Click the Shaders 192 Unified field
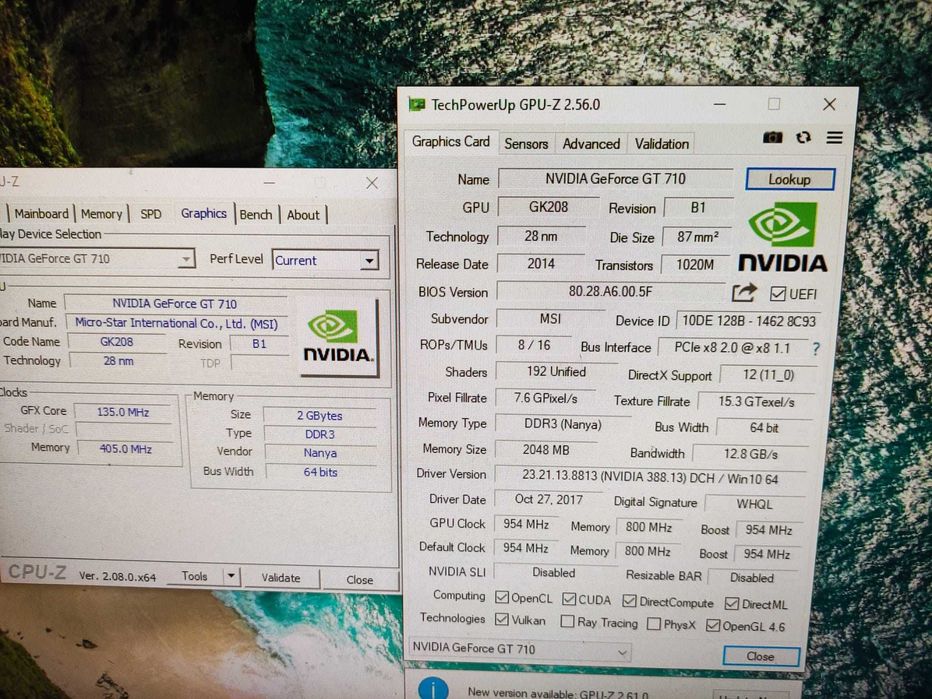932x699 pixels. pos(556,372)
